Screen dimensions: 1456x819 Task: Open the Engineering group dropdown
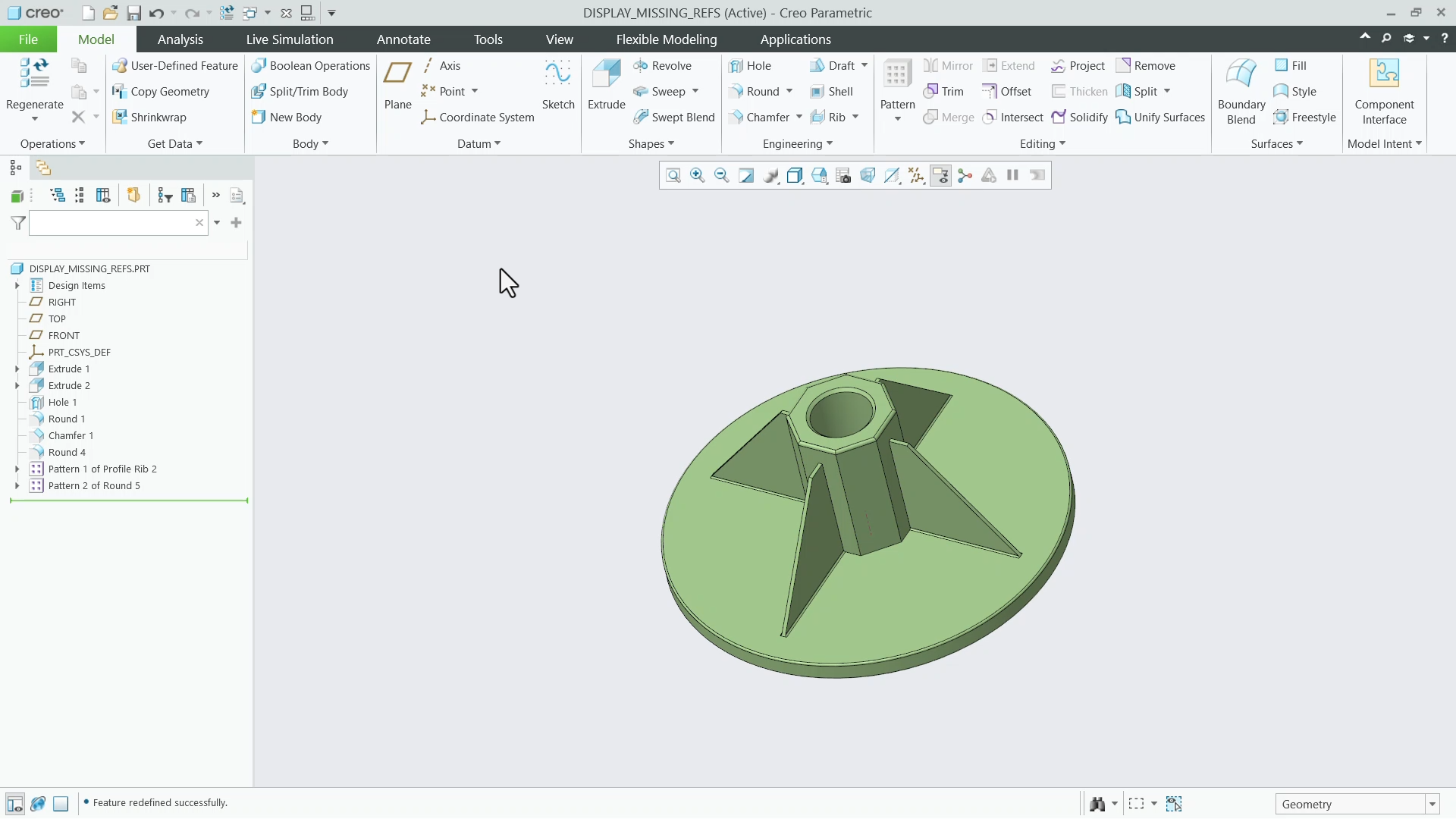798,144
